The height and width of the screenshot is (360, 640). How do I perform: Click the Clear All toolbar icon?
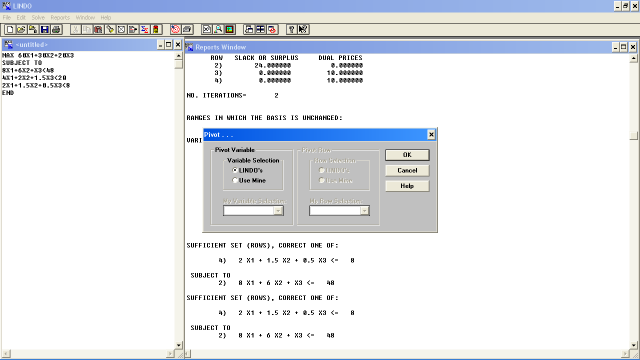tap(156, 29)
